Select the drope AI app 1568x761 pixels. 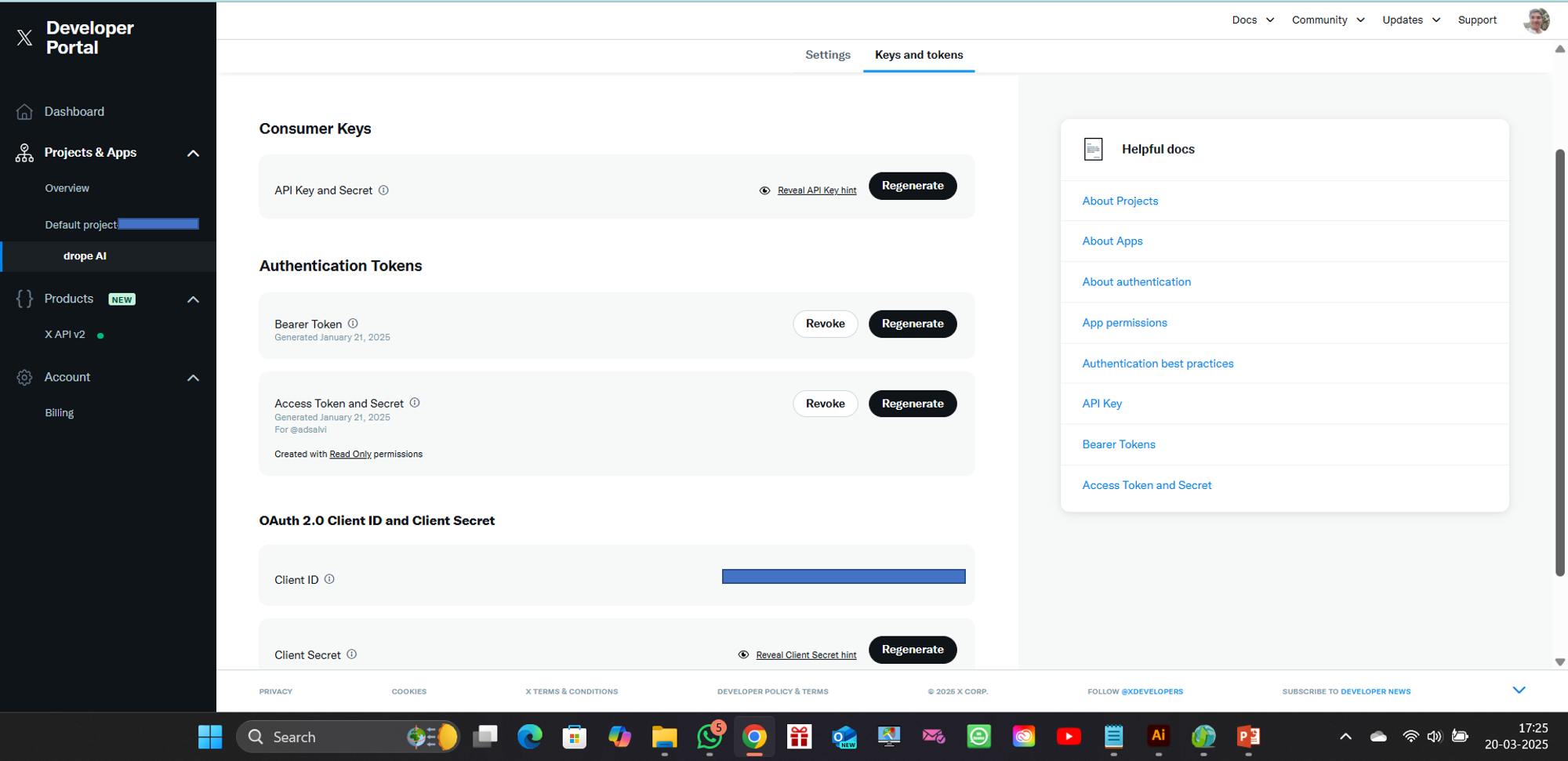click(x=85, y=256)
